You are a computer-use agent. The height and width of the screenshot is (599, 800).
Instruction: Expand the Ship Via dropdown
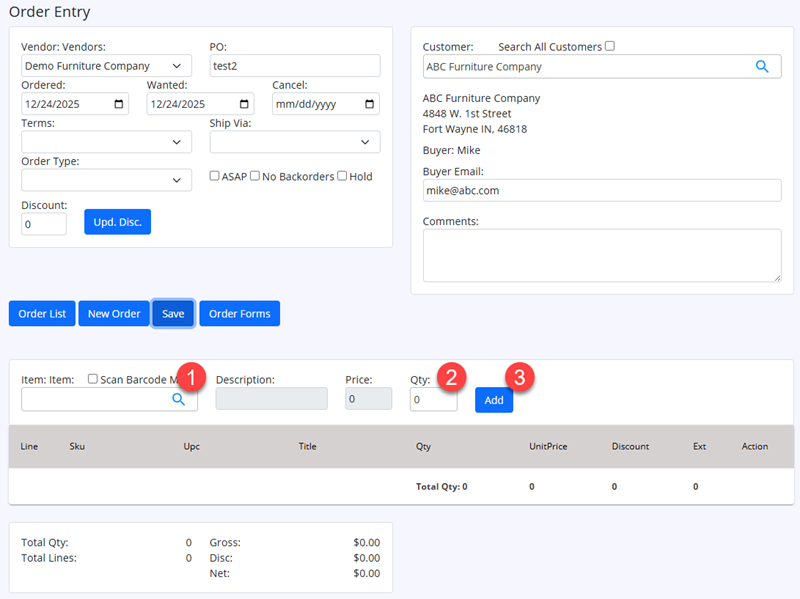point(294,142)
